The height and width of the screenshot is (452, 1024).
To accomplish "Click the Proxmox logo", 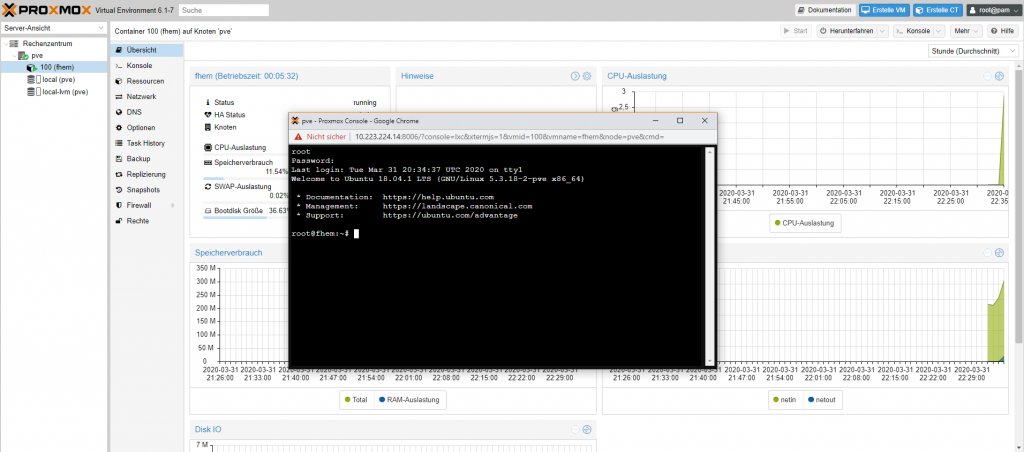I will pos(46,10).
